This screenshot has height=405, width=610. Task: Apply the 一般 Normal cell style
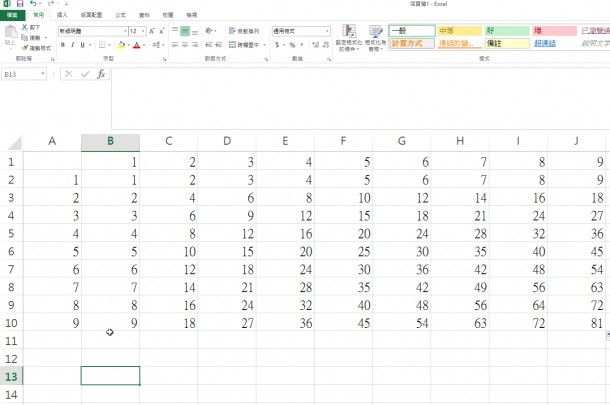pyautogui.click(x=412, y=31)
